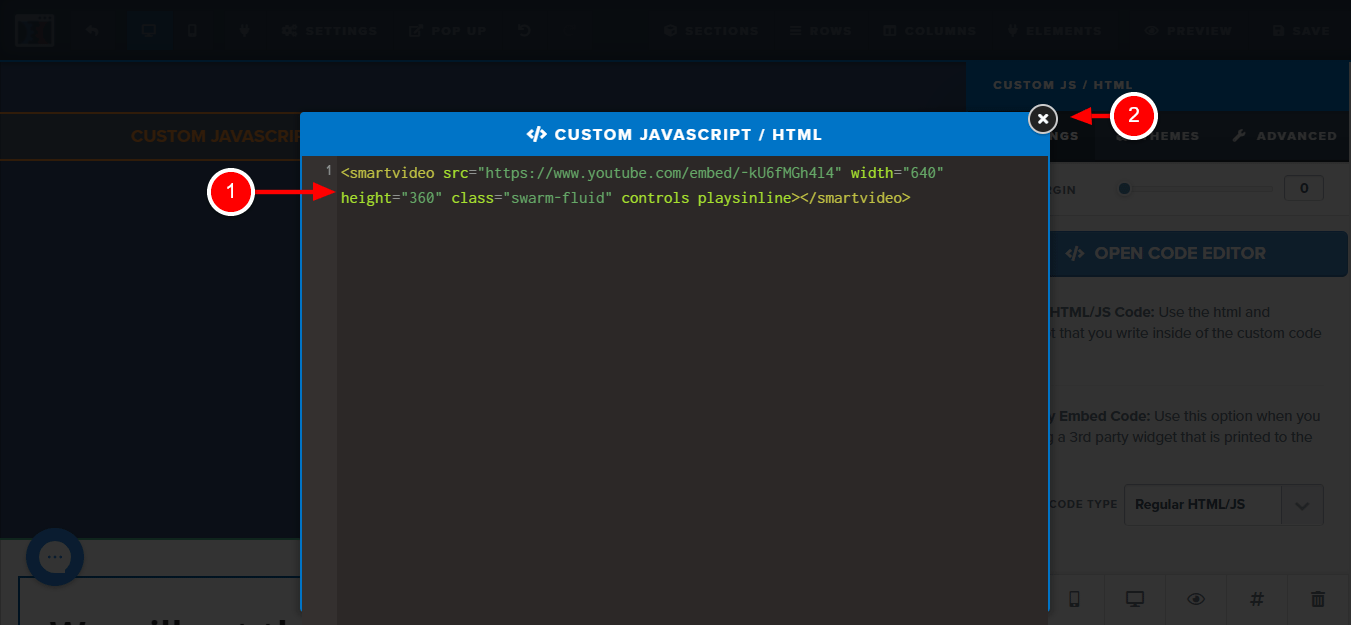Click the undo arrow icon
The width and height of the screenshot is (1351, 625).
point(93,31)
